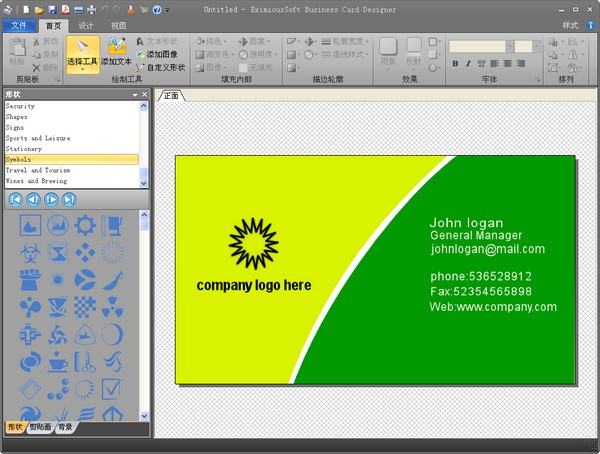The image size is (600, 454).
Task: Toggle italic font formatting
Action: click(468, 64)
